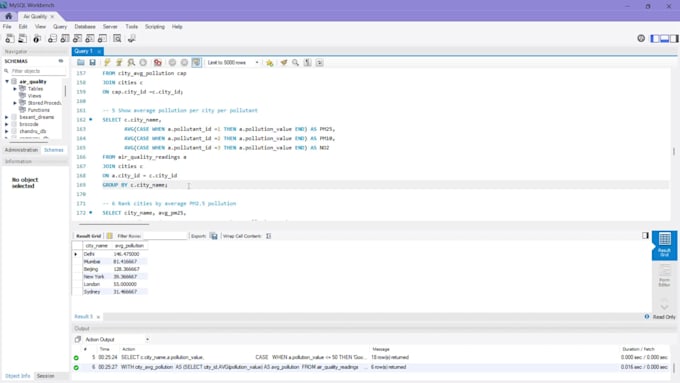Collapse the air_quality schema
680x383 pixels.
click(x=7, y=82)
